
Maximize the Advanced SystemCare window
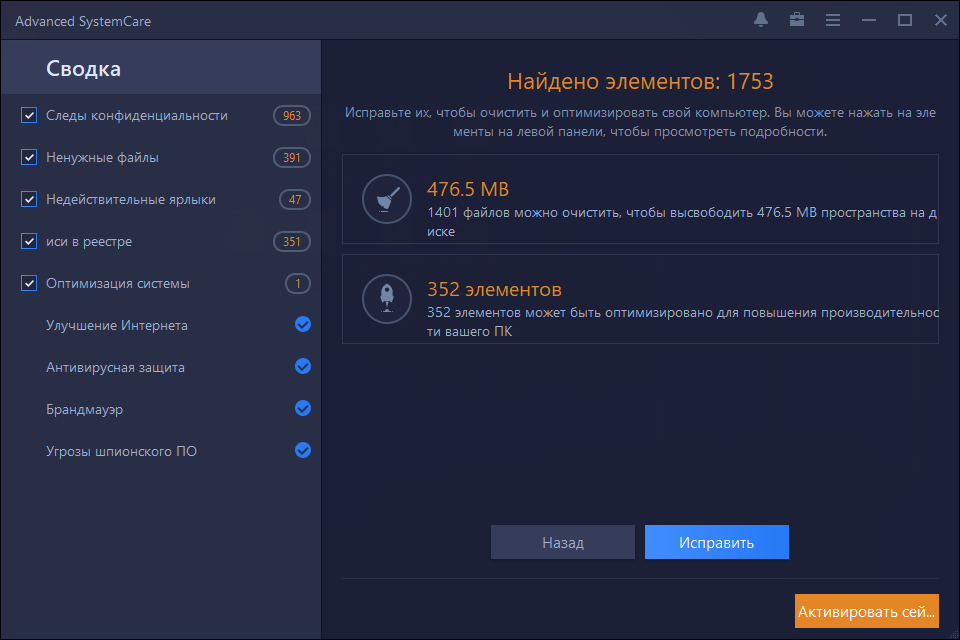coord(905,20)
